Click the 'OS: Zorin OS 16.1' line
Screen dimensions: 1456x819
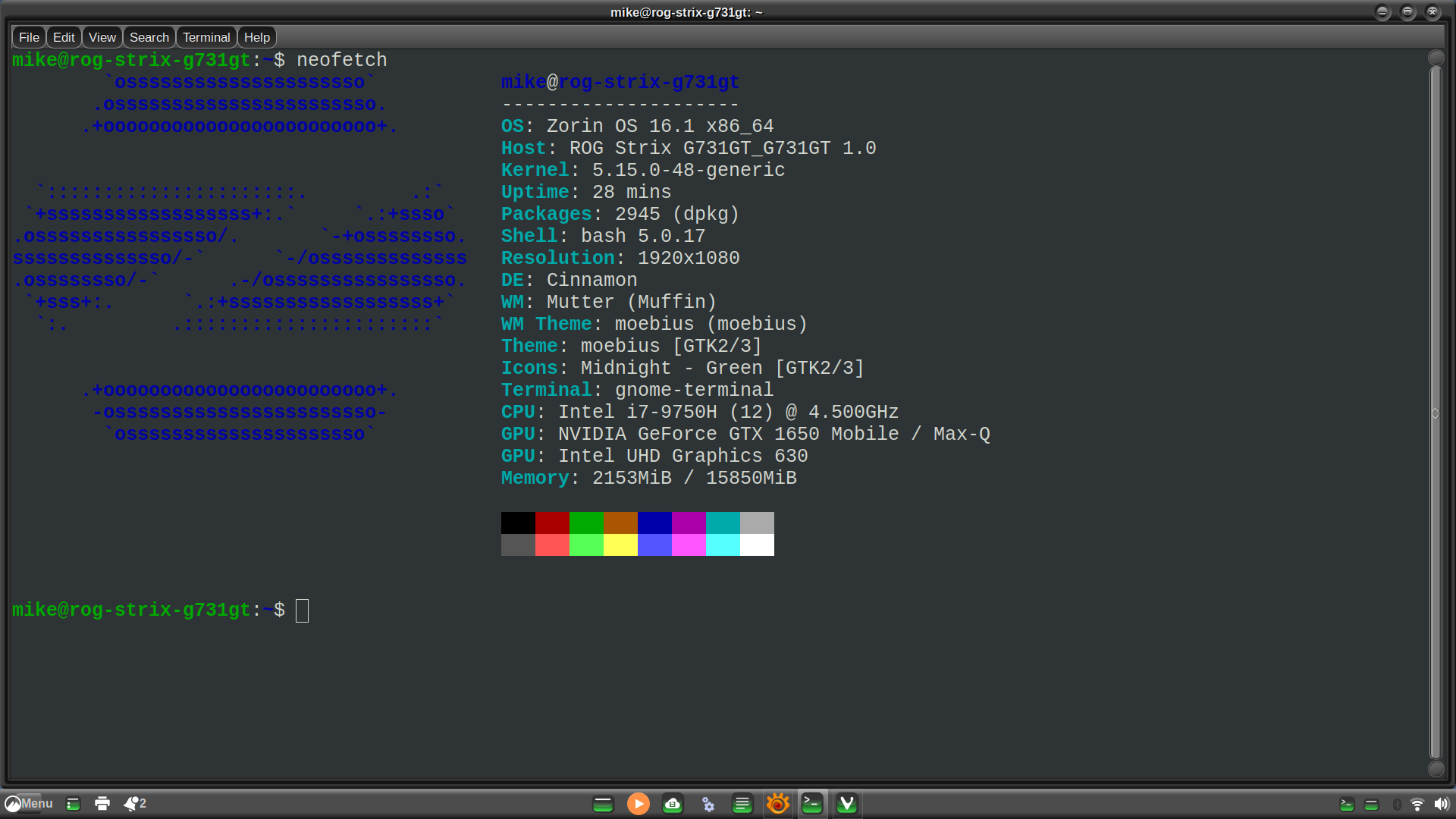pos(637,127)
